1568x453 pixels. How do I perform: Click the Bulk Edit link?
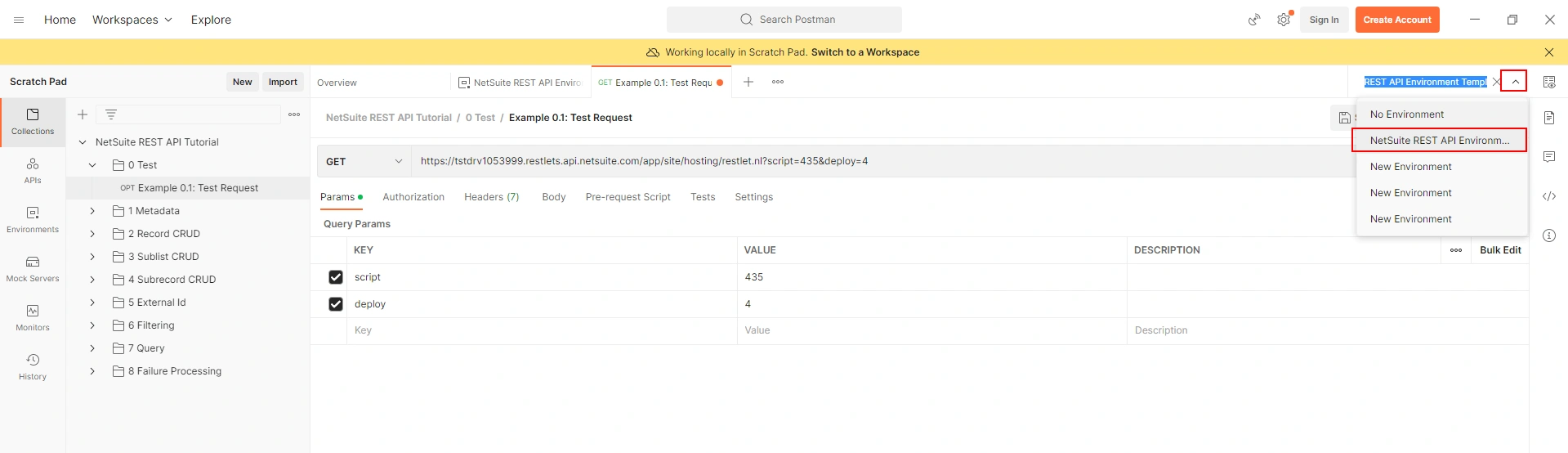pos(1500,250)
